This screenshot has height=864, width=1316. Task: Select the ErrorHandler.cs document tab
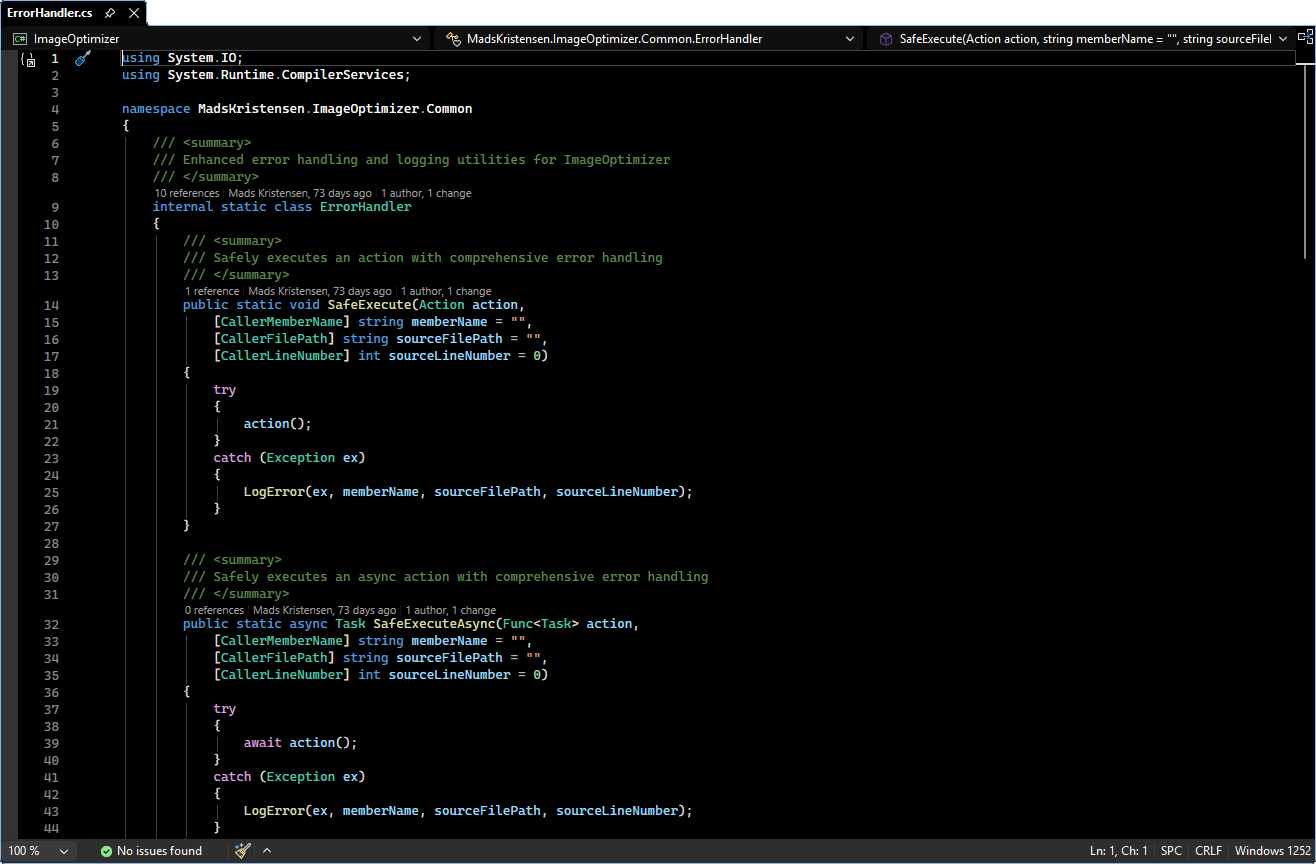point(49,13)
